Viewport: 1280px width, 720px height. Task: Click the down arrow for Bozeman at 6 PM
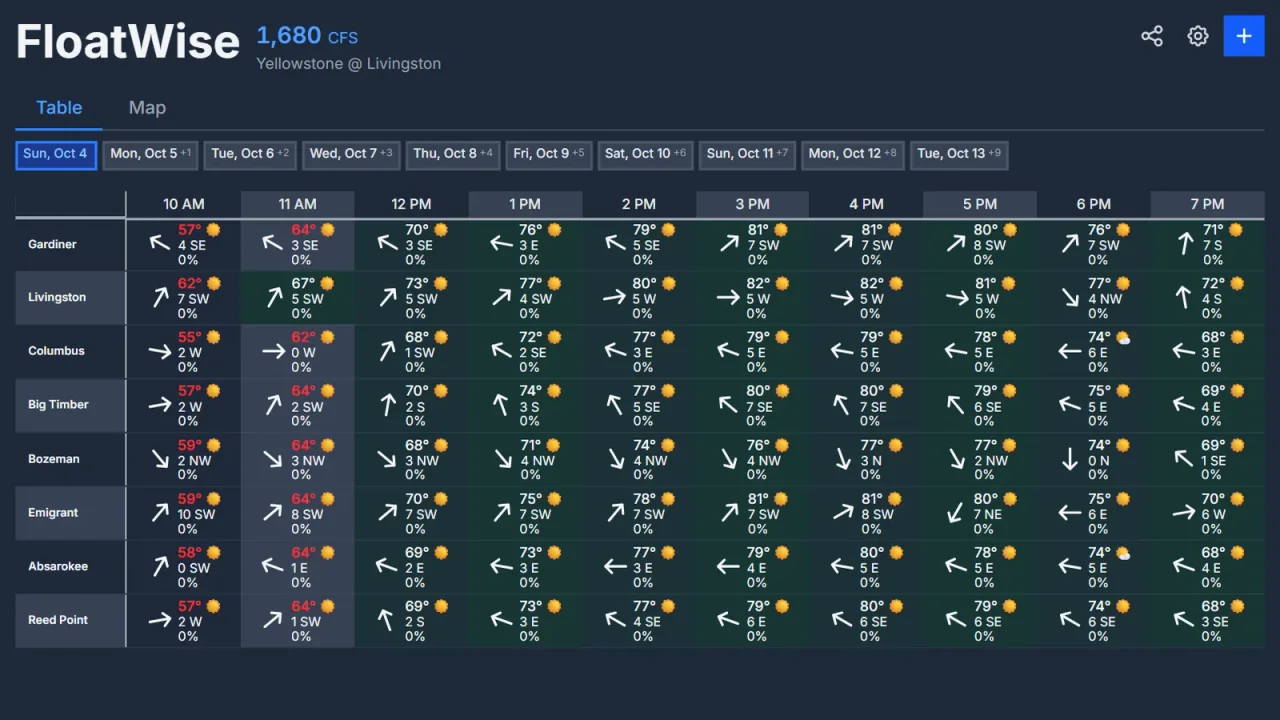1070,459
